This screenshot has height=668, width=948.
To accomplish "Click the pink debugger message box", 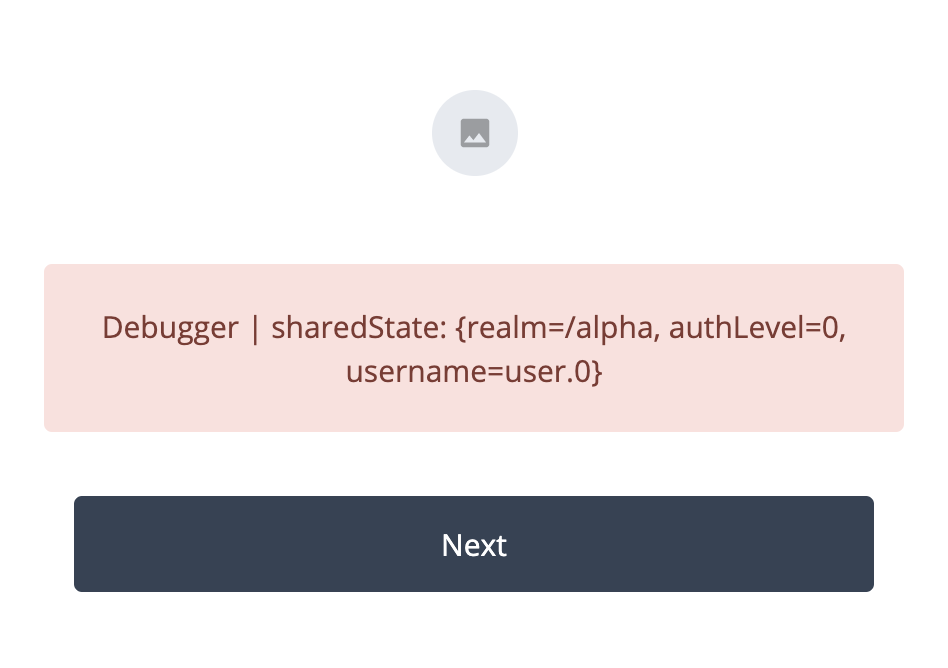I will 473,348.
